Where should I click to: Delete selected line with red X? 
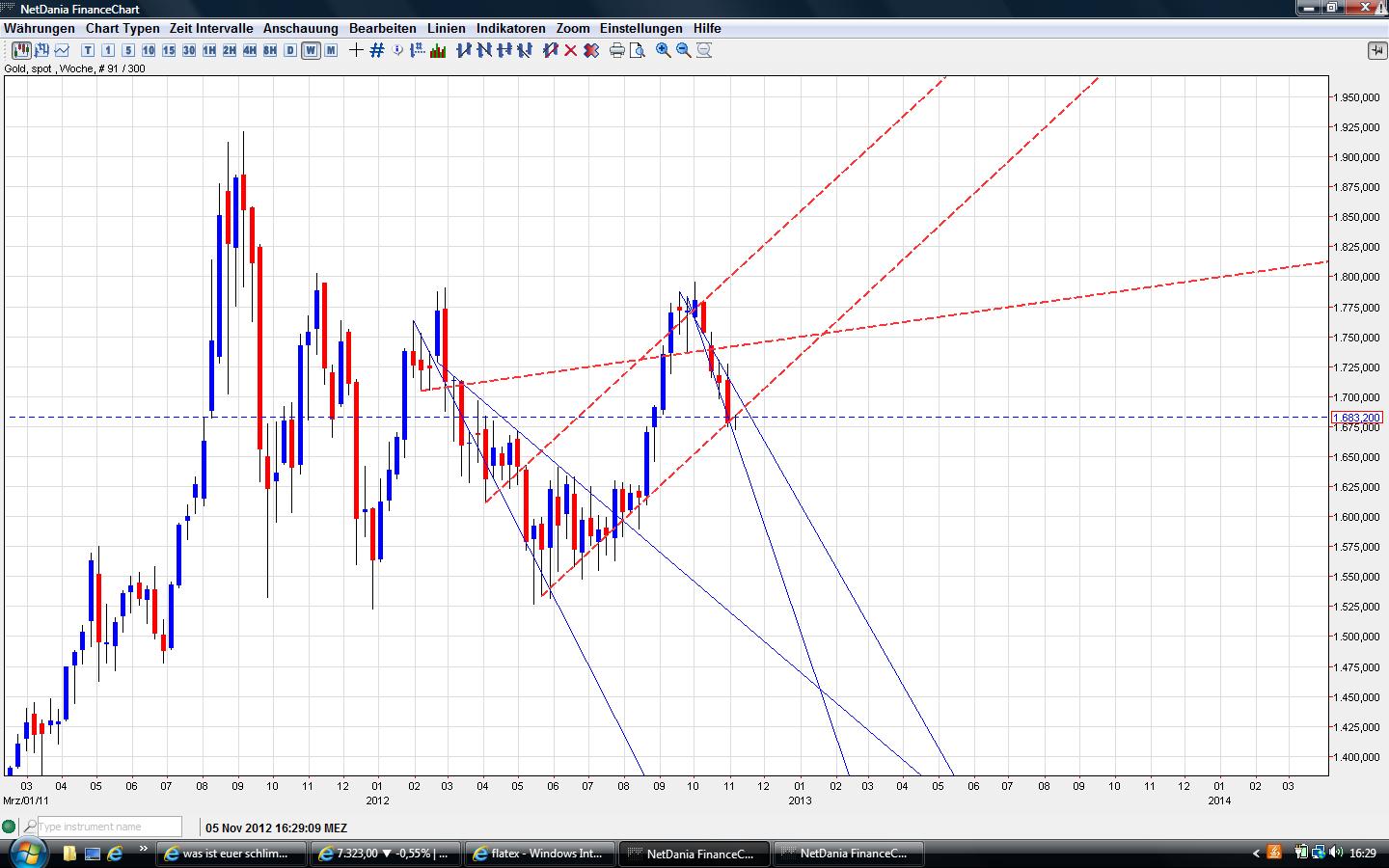coord(570,50)
